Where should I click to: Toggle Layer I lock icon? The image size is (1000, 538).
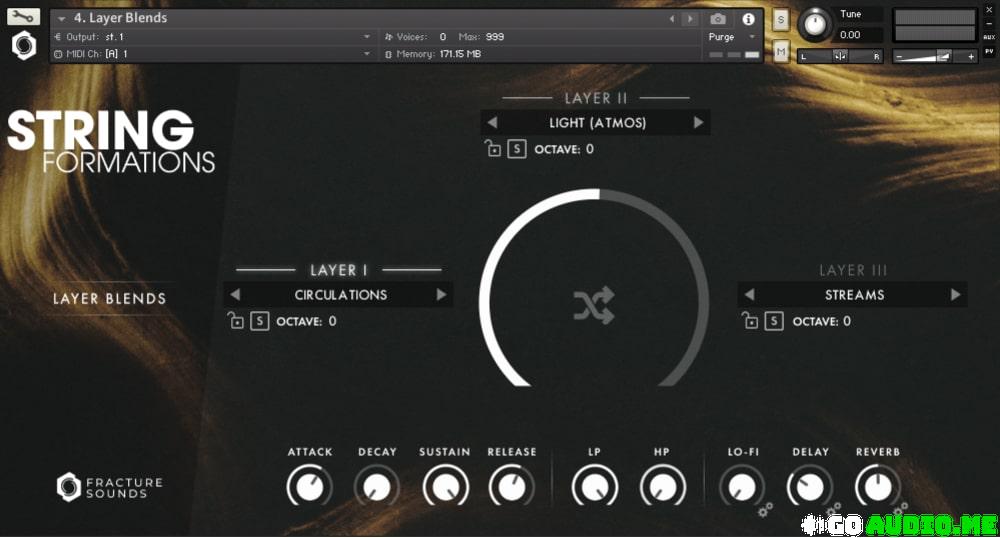pos(235,320)
